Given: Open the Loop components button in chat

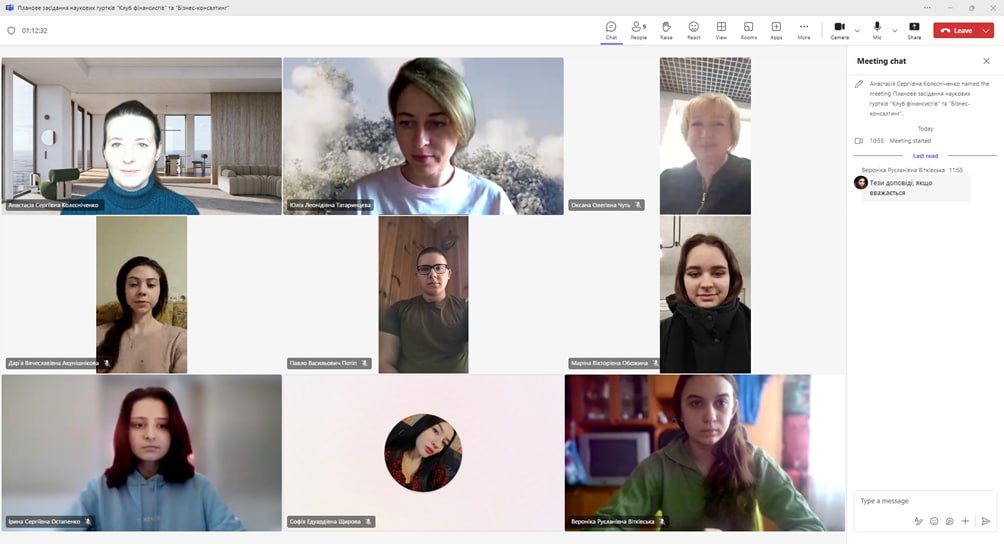Looking at the screenshot, I should click(x=950, y=521).
